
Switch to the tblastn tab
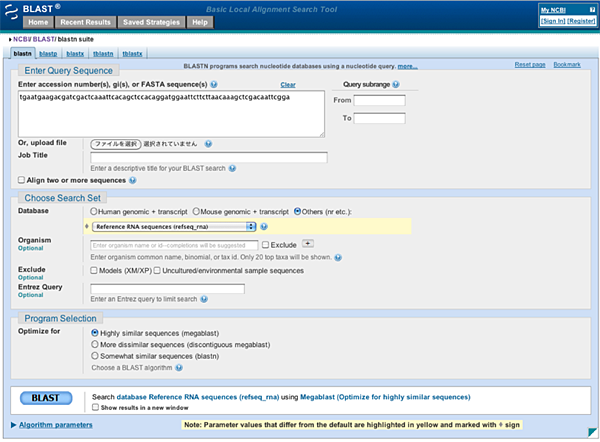pyautogui.click(x=103, y=54)
